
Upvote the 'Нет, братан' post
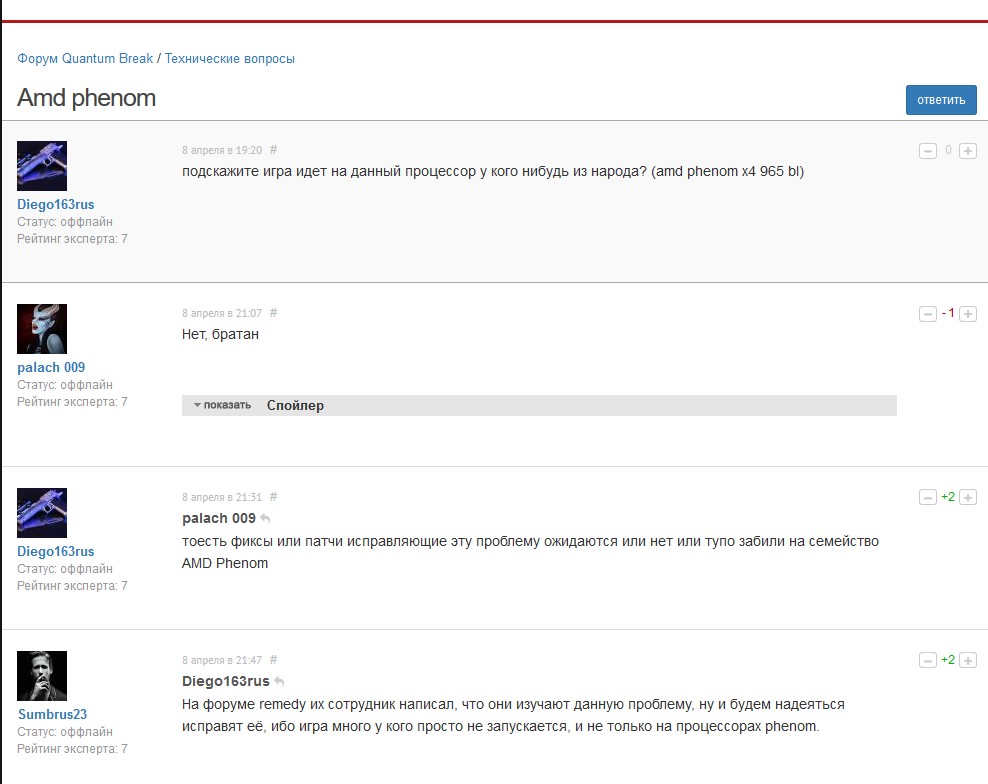[968, 314]
